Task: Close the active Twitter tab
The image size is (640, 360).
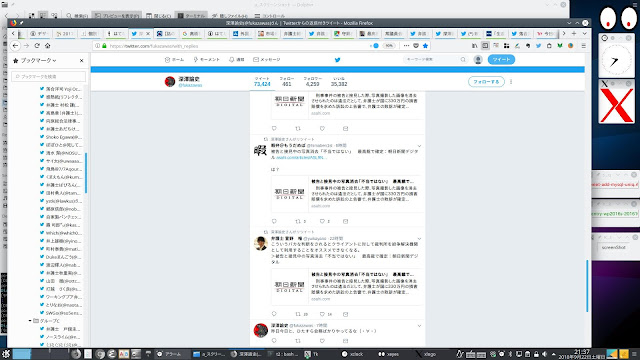Action: pyautogui.click(x=148, y=33)
